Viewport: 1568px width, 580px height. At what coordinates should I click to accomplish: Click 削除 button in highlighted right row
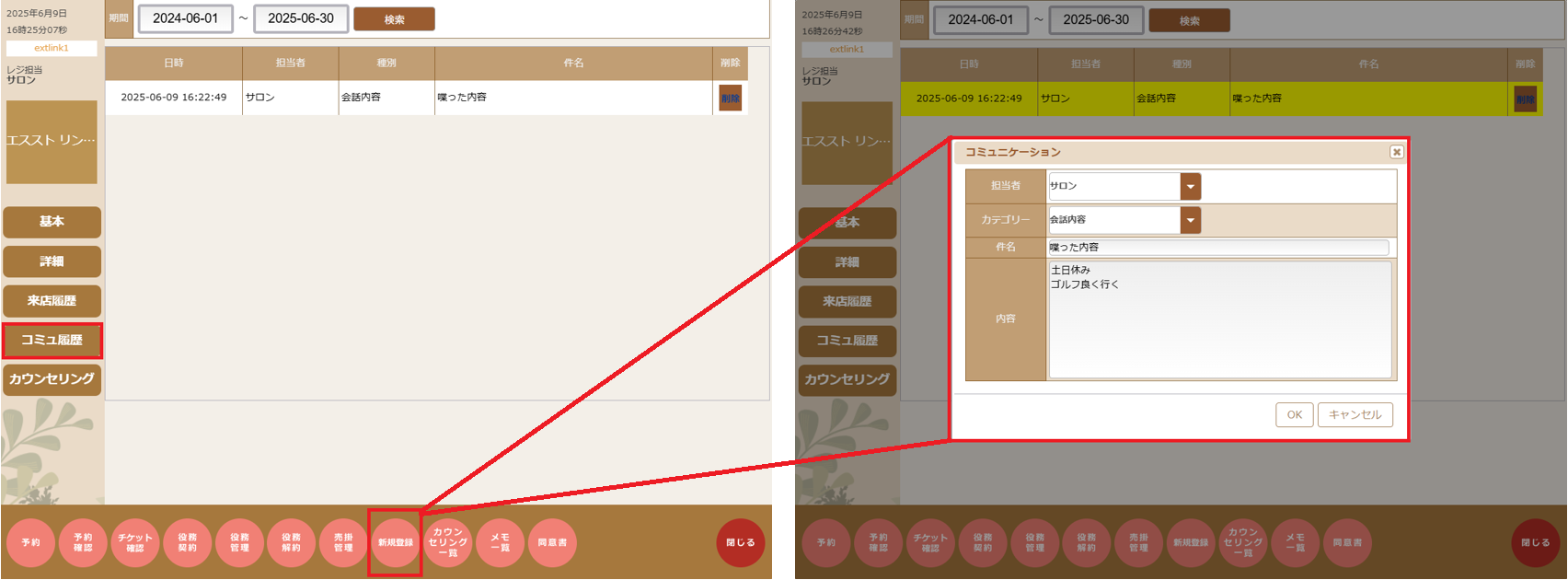1526,99
